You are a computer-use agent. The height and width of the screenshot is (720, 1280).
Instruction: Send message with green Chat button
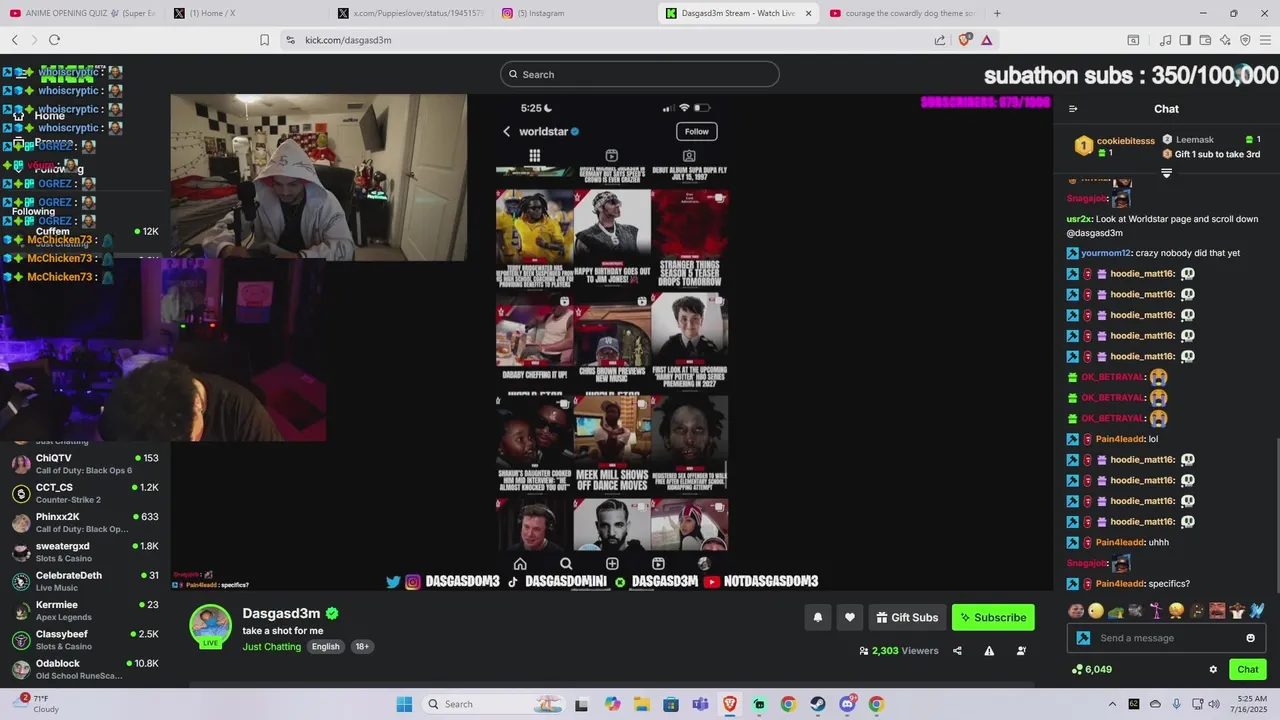1248,670
